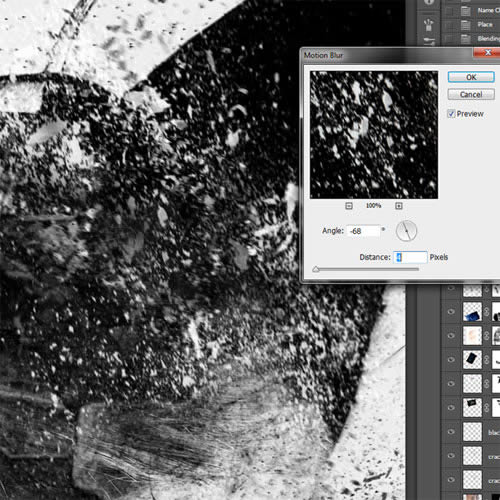Focus the Angle input field
Screen dimensions: 500x500
[x=363, y=231]
